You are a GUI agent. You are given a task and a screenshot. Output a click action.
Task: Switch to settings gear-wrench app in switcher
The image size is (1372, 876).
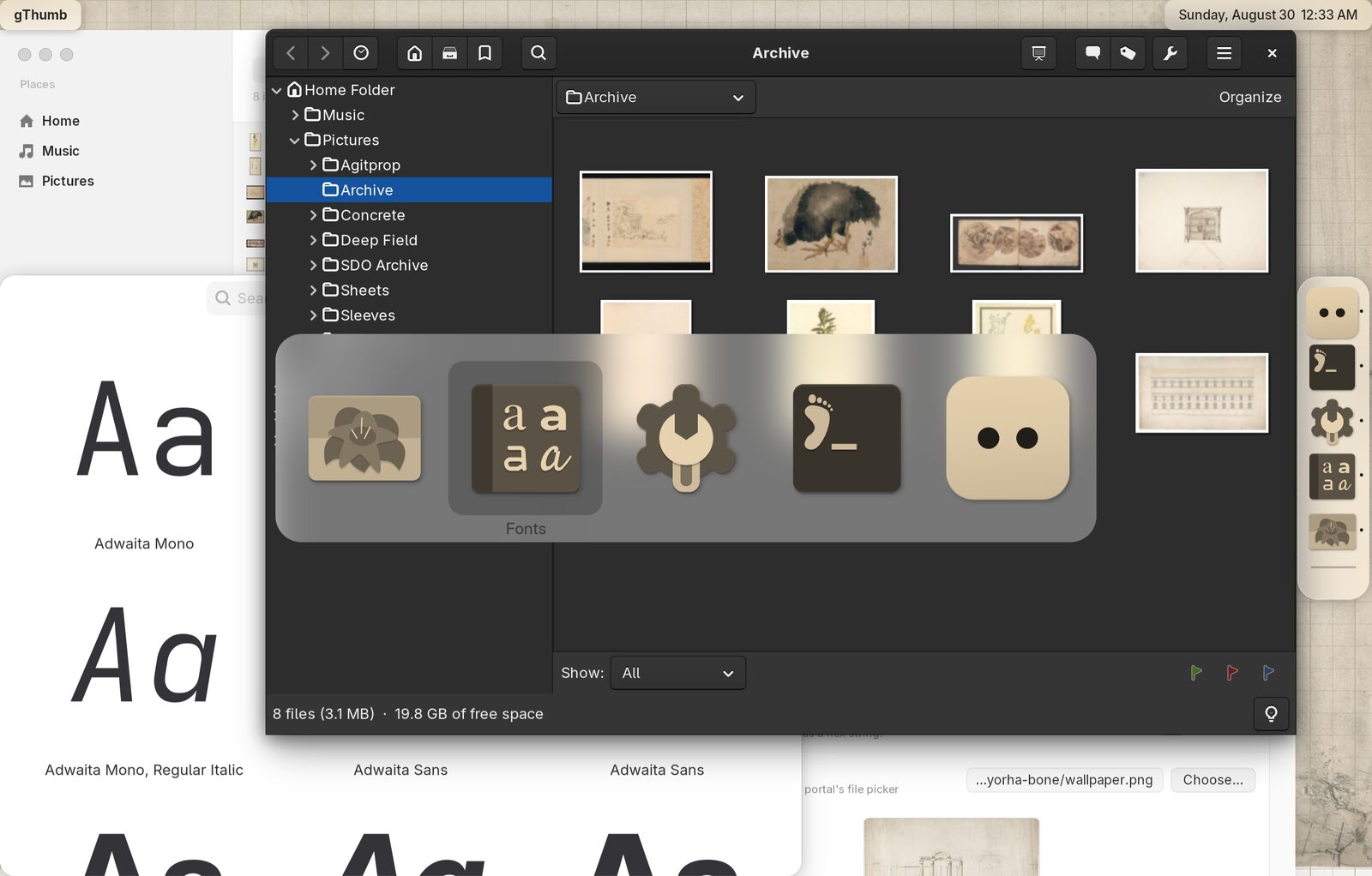click(686, 438)
